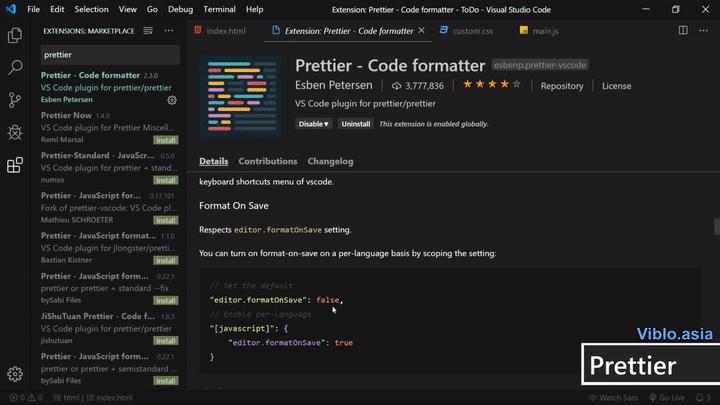The width and height of the screenshot is (720, 405).
Task: Install Prettier by Bastian Kistner
Action: [165, 260]
